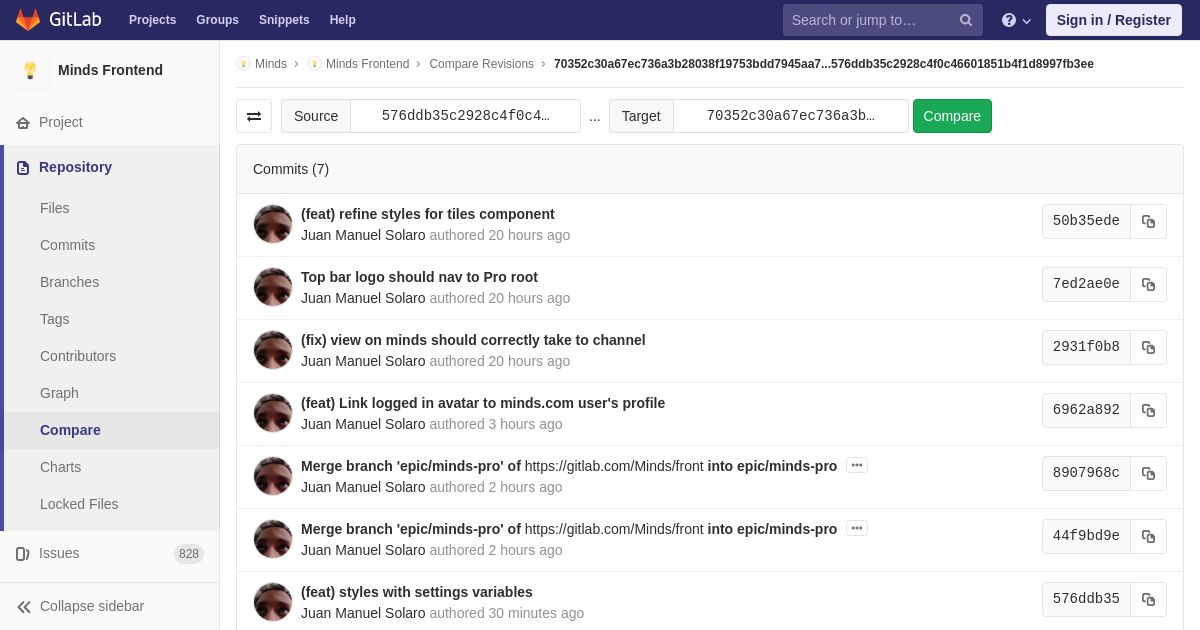Open the Target revision dropdown
The image size is (1200, 630).
click(790, 116)
